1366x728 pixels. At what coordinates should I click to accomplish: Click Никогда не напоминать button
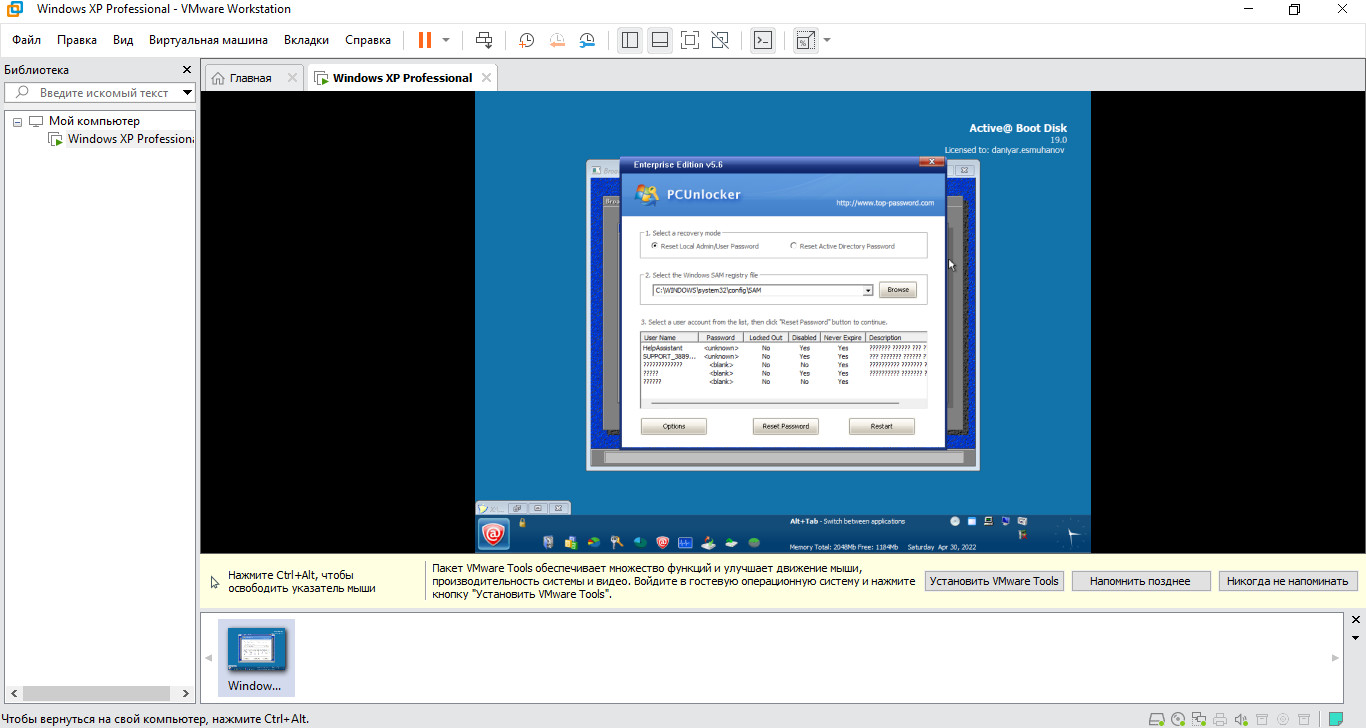(x=1288, y=581)
